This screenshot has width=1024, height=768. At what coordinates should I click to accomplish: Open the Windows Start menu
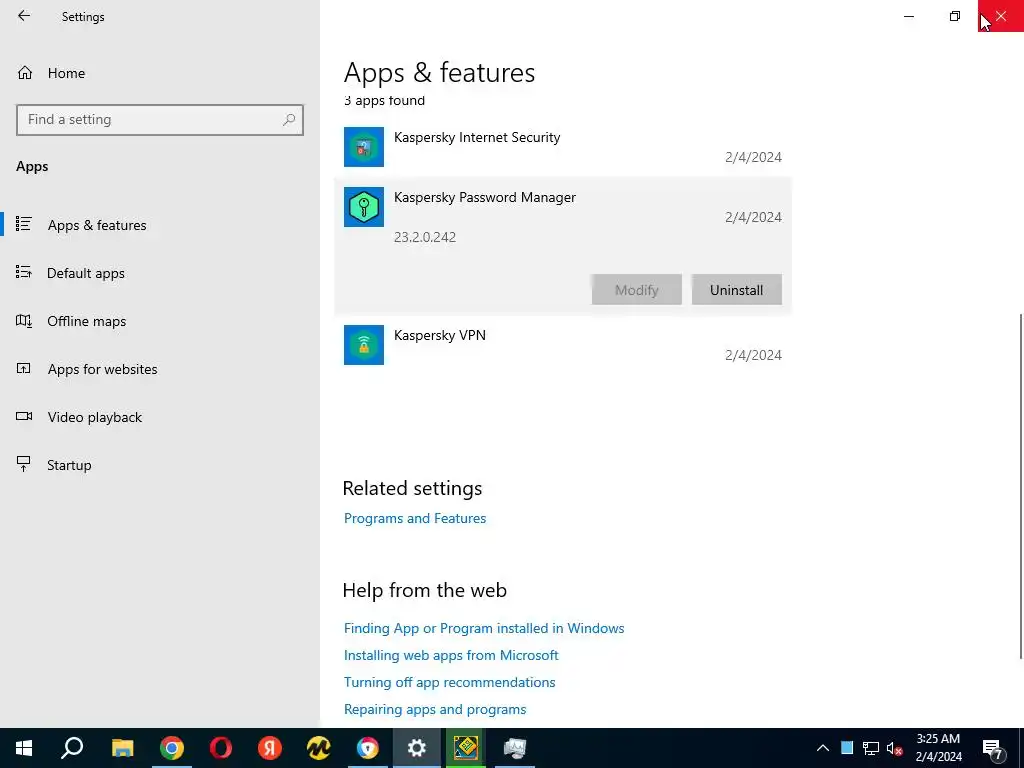point(24,748)
